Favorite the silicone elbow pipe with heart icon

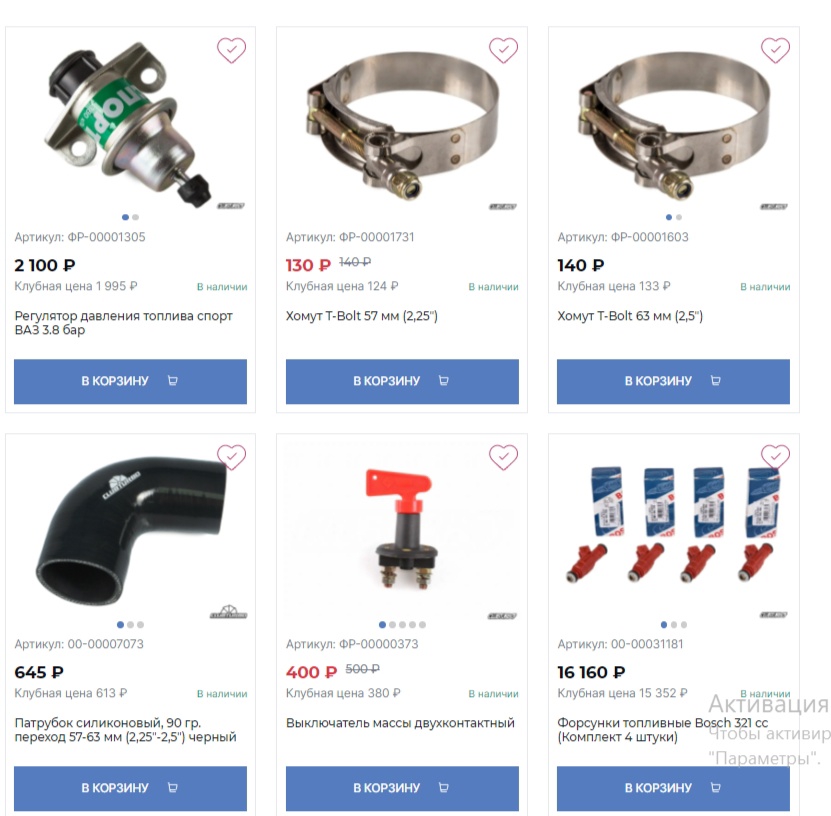click(232, 457)
